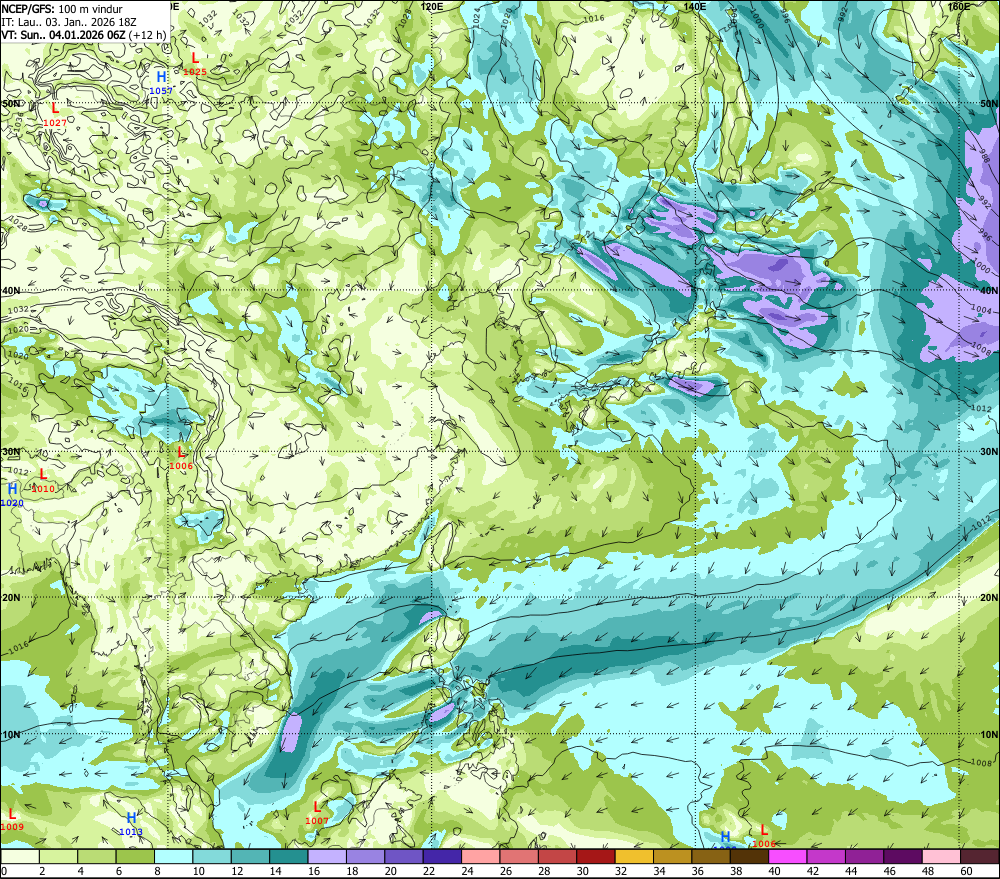Select the 6–8 olive green legend swatch
The image size is (1000, 879).
coord(135,856)
